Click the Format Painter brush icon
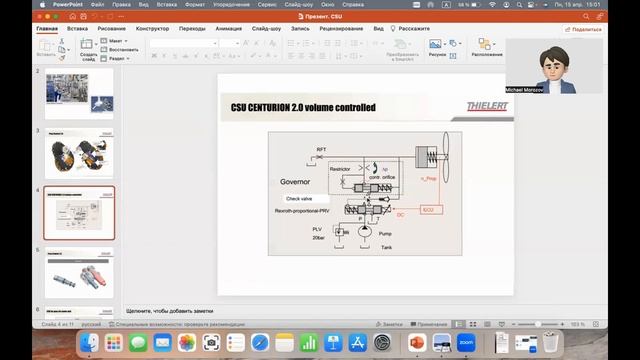This screenshot has width=640, height=360. (x=62, y=58)
